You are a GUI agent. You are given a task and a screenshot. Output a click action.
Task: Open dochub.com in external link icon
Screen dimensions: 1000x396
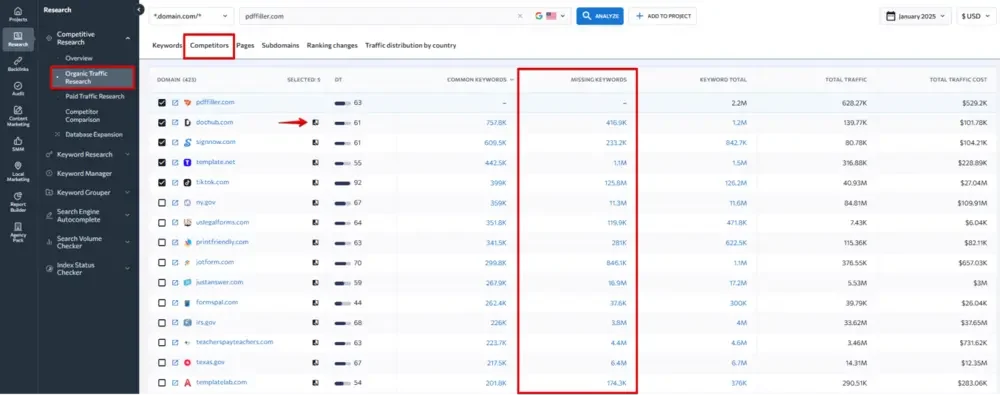[175, 122]
